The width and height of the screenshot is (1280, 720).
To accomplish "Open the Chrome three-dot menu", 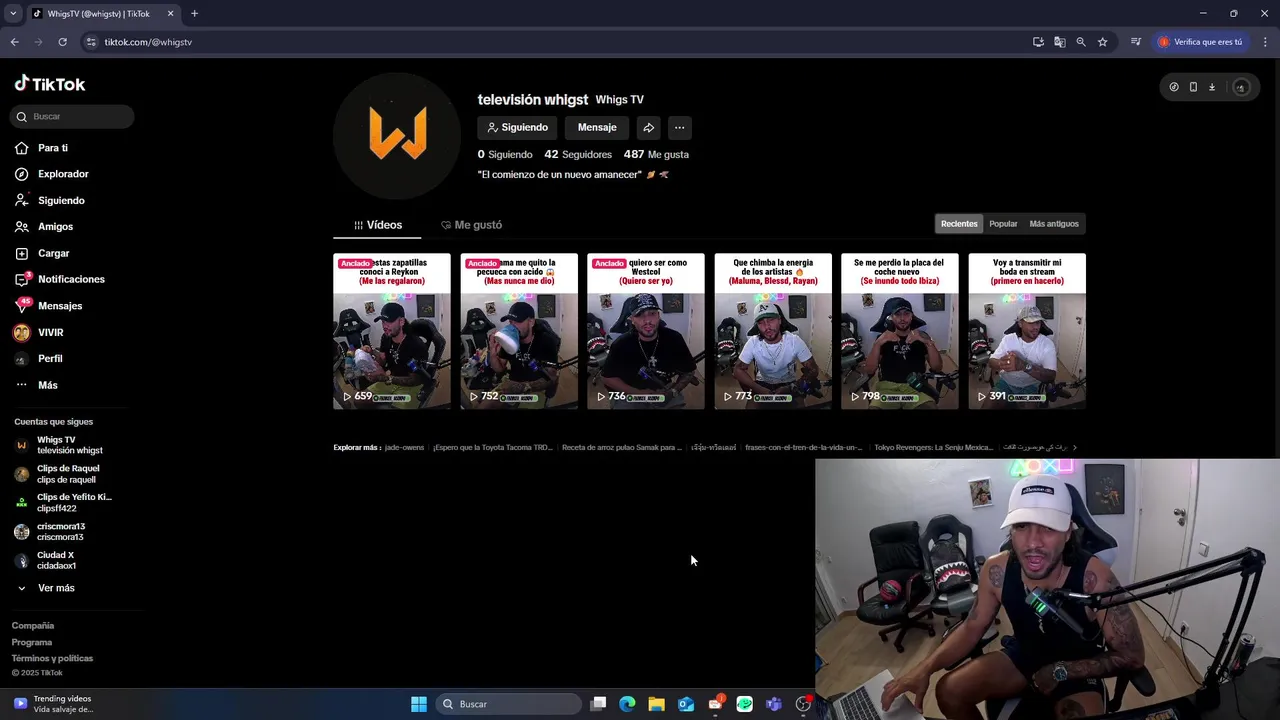I will pyautogui.click(x=1265, y=42).
